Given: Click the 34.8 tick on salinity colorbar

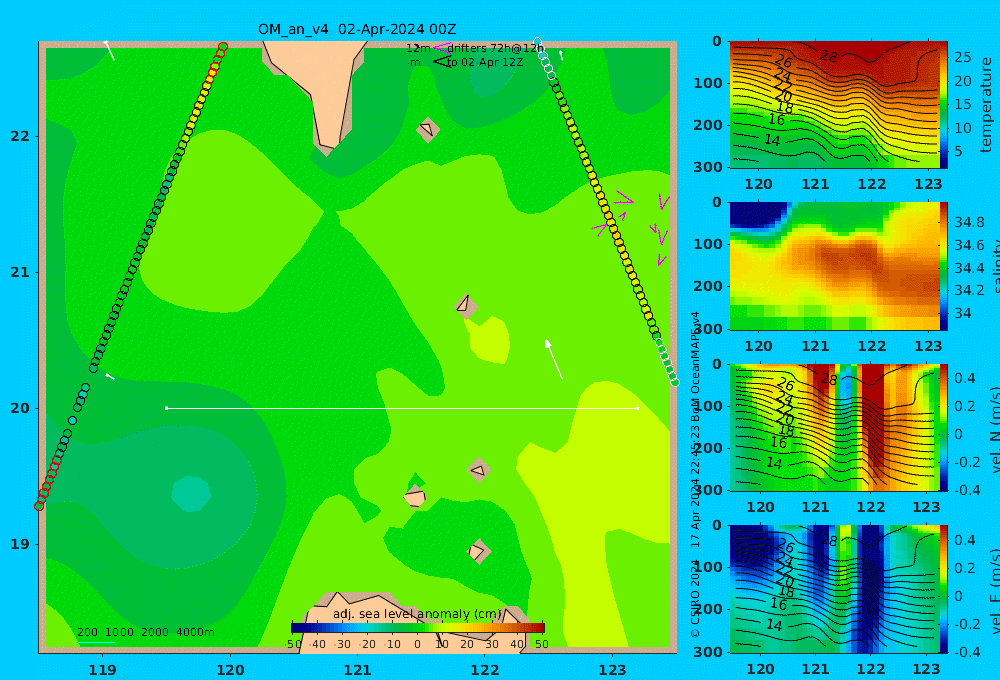Looking at the screenshot, I should click(x=969, y=223).
